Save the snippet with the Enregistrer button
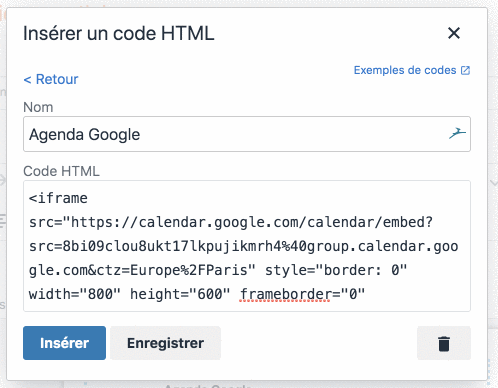This screenshot has width=498, height=388. point(165,343)
